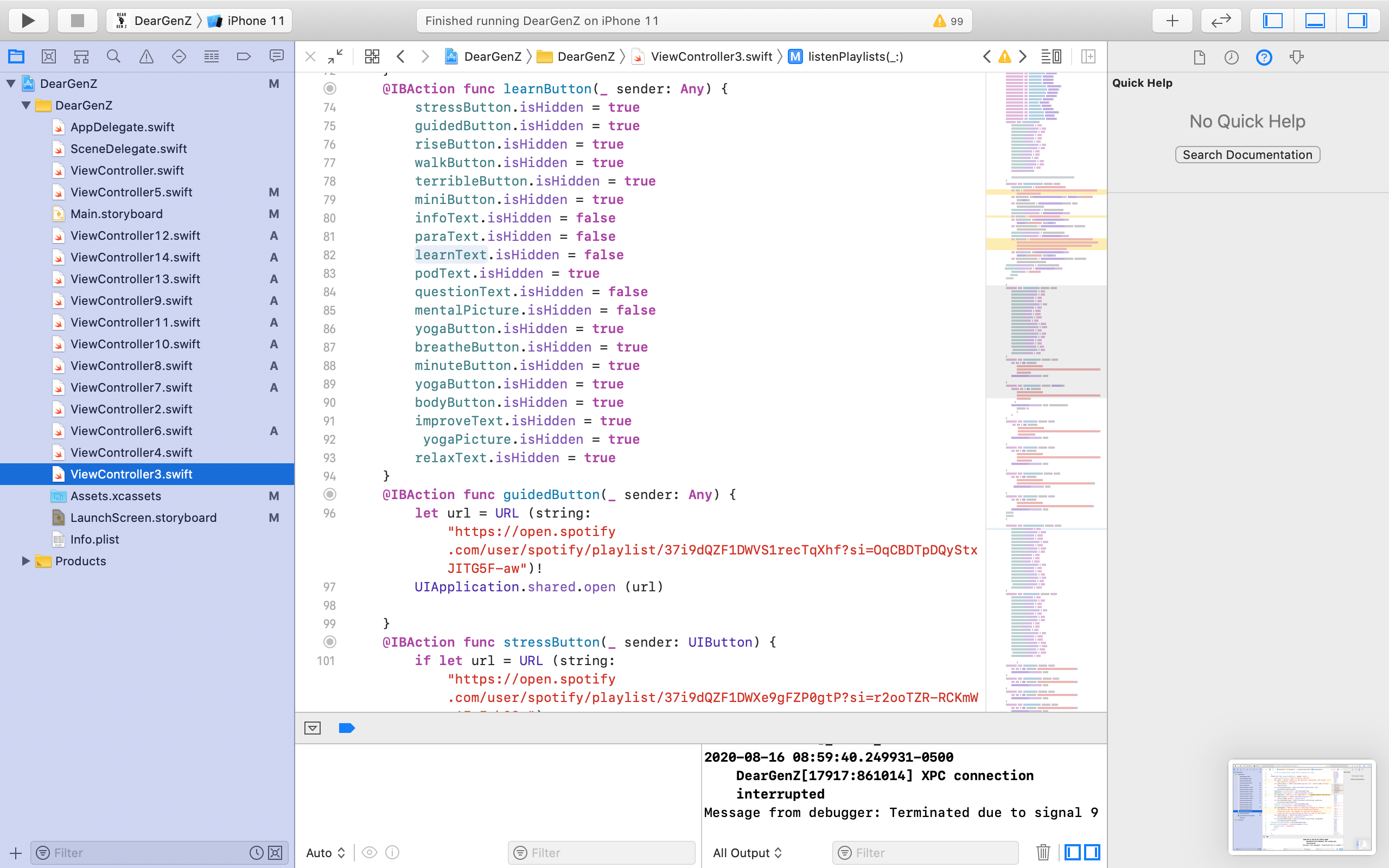The height and width of the screenshot is (868, 1389).
Task: Show the Breakpoint navigator
Action: click(x=244, y=56)
